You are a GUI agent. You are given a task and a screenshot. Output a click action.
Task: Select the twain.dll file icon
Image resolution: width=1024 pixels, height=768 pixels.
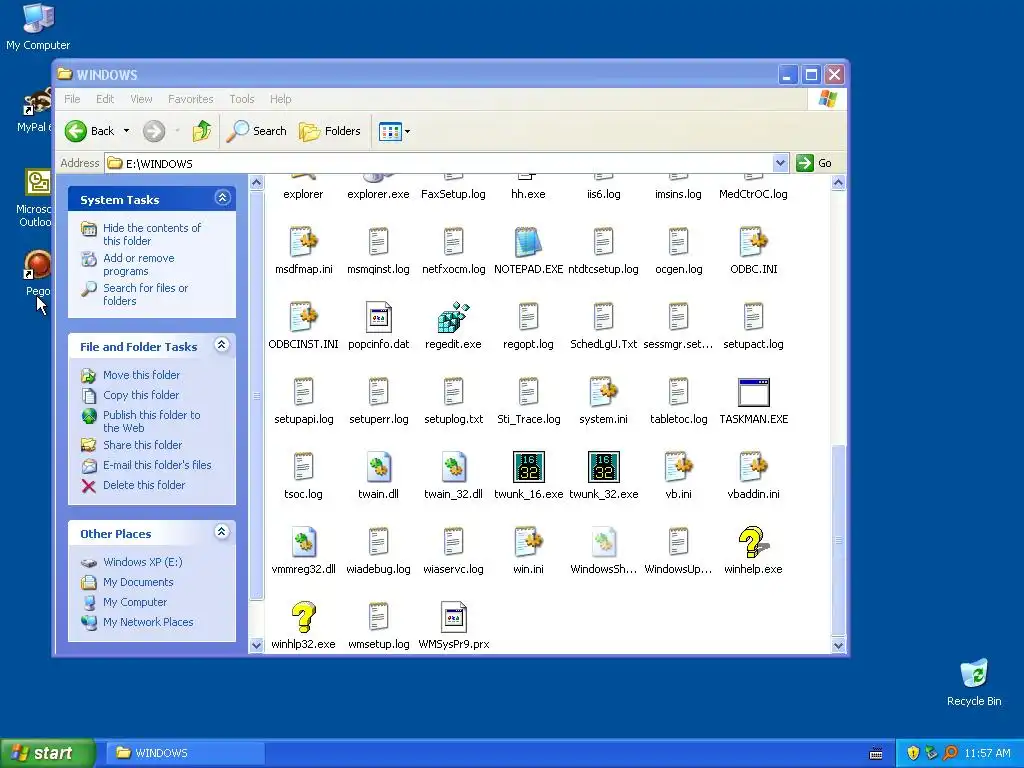[378, 467]
